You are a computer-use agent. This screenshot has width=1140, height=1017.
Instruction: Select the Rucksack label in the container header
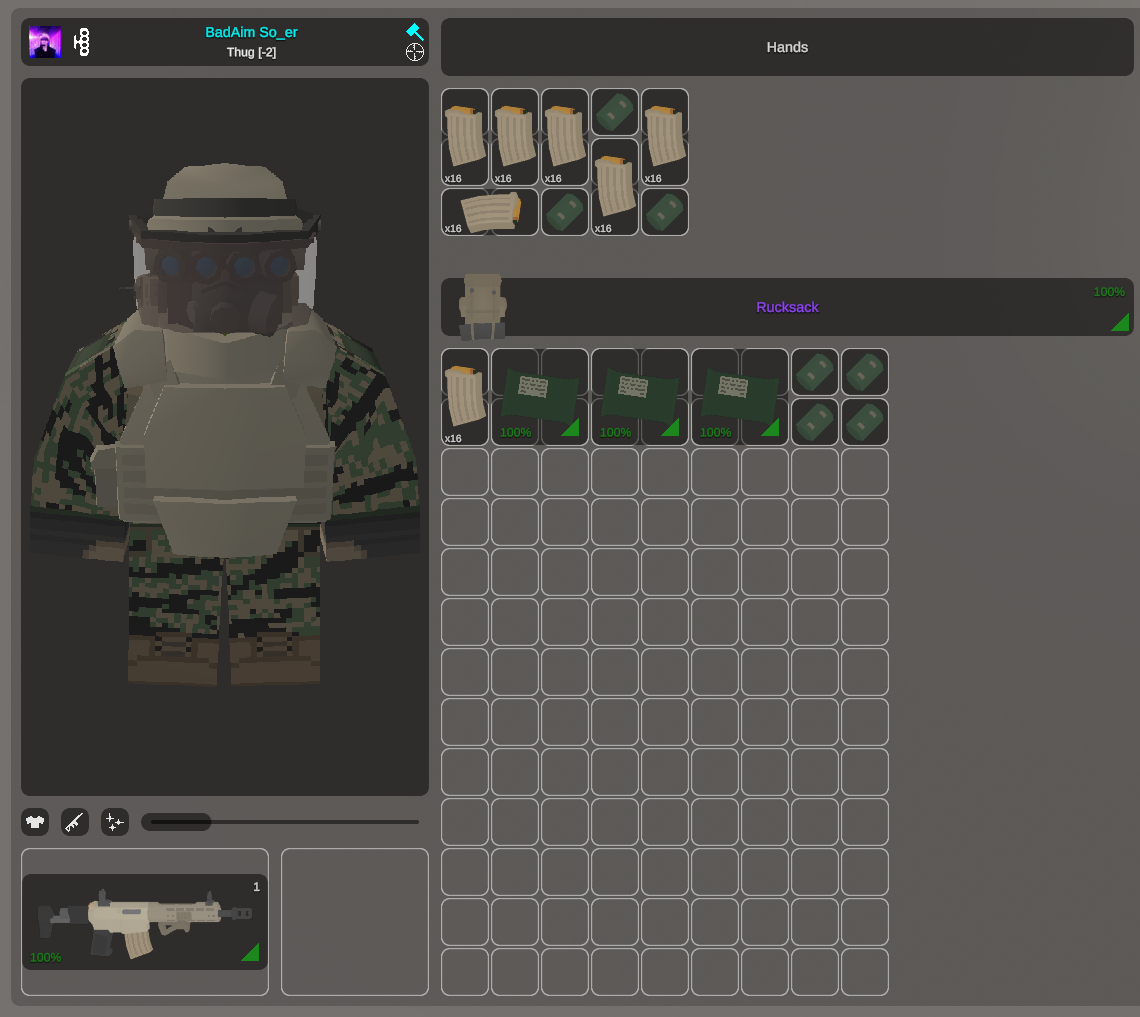coord(787,307)
